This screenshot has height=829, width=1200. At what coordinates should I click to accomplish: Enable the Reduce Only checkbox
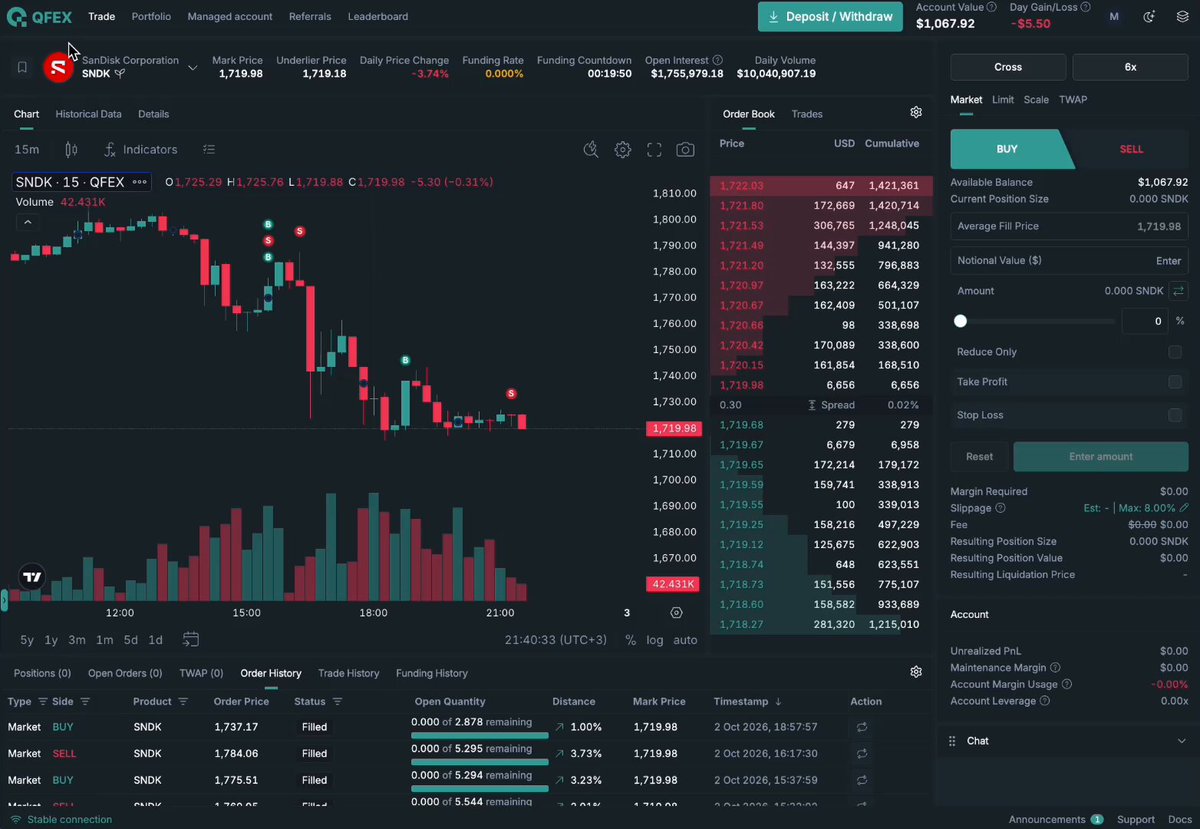click(1175, 352)
